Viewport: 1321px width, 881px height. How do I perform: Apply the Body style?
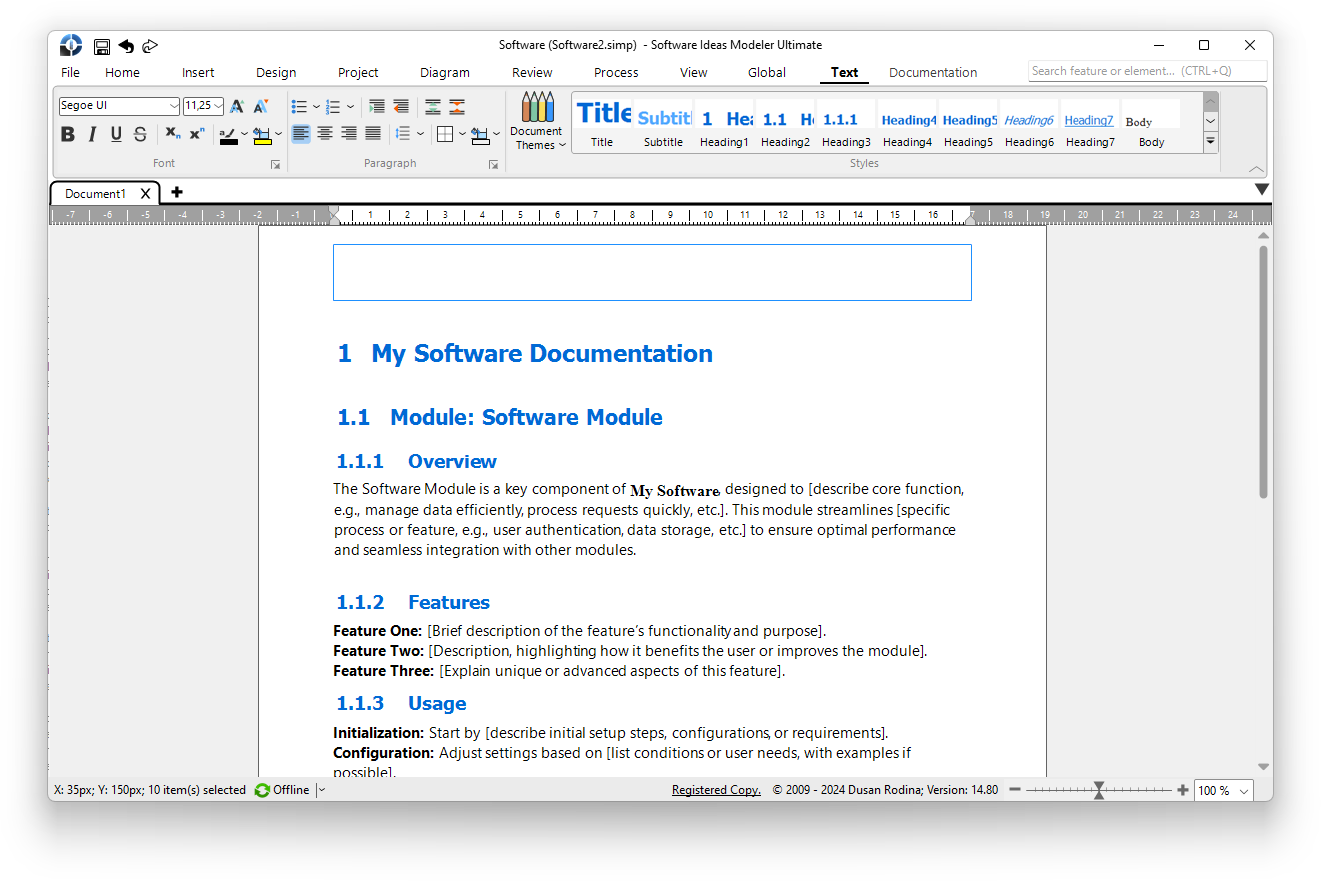tap(1151, 124)
